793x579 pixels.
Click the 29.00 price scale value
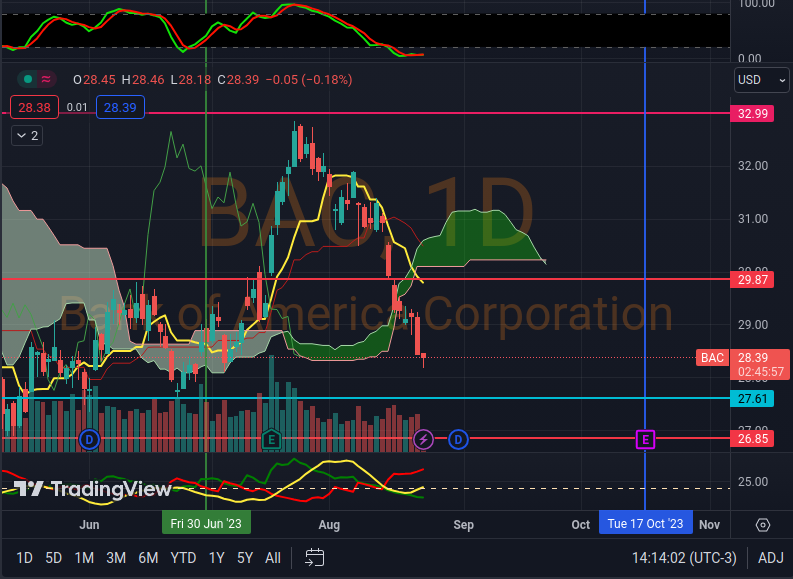pos(753,325)
